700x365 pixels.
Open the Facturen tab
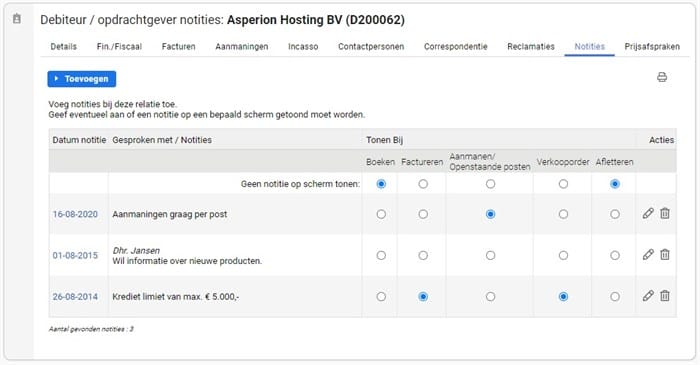[x=179, y=46]
